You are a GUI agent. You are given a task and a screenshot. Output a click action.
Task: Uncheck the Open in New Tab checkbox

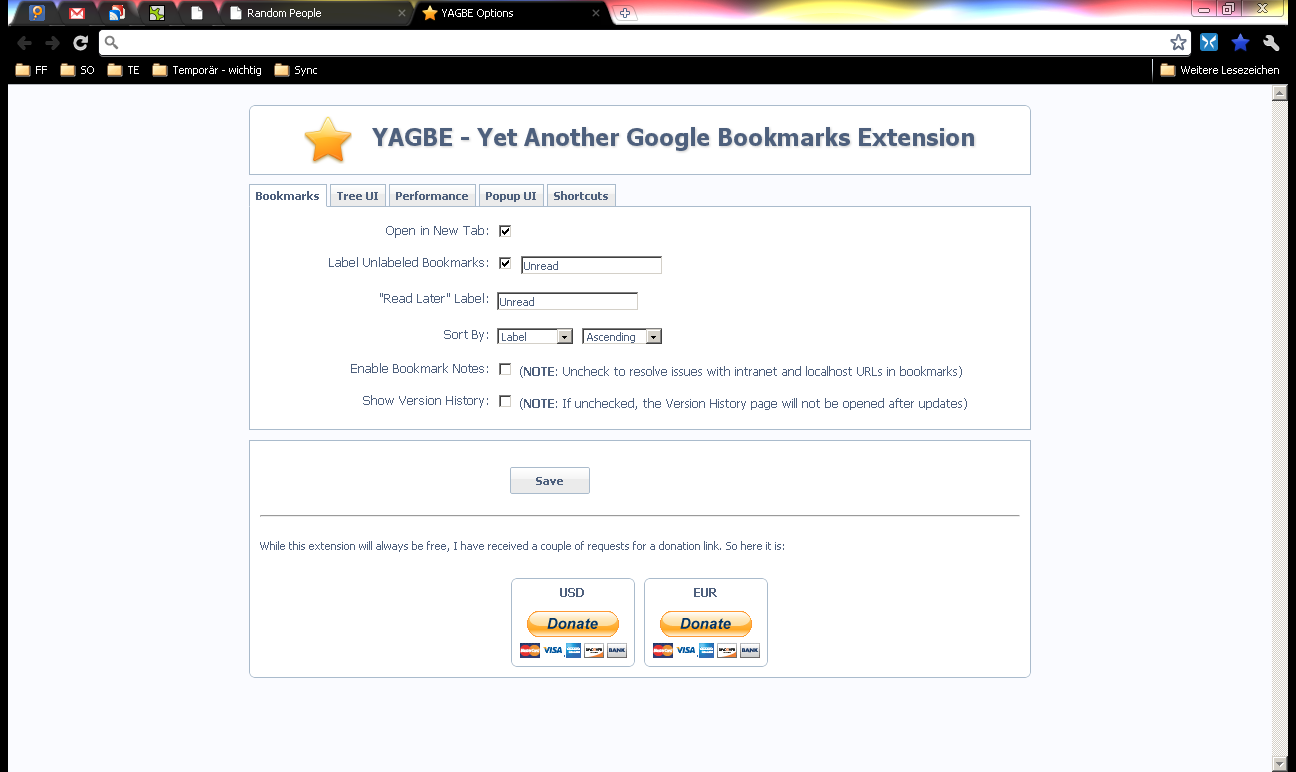505,231
